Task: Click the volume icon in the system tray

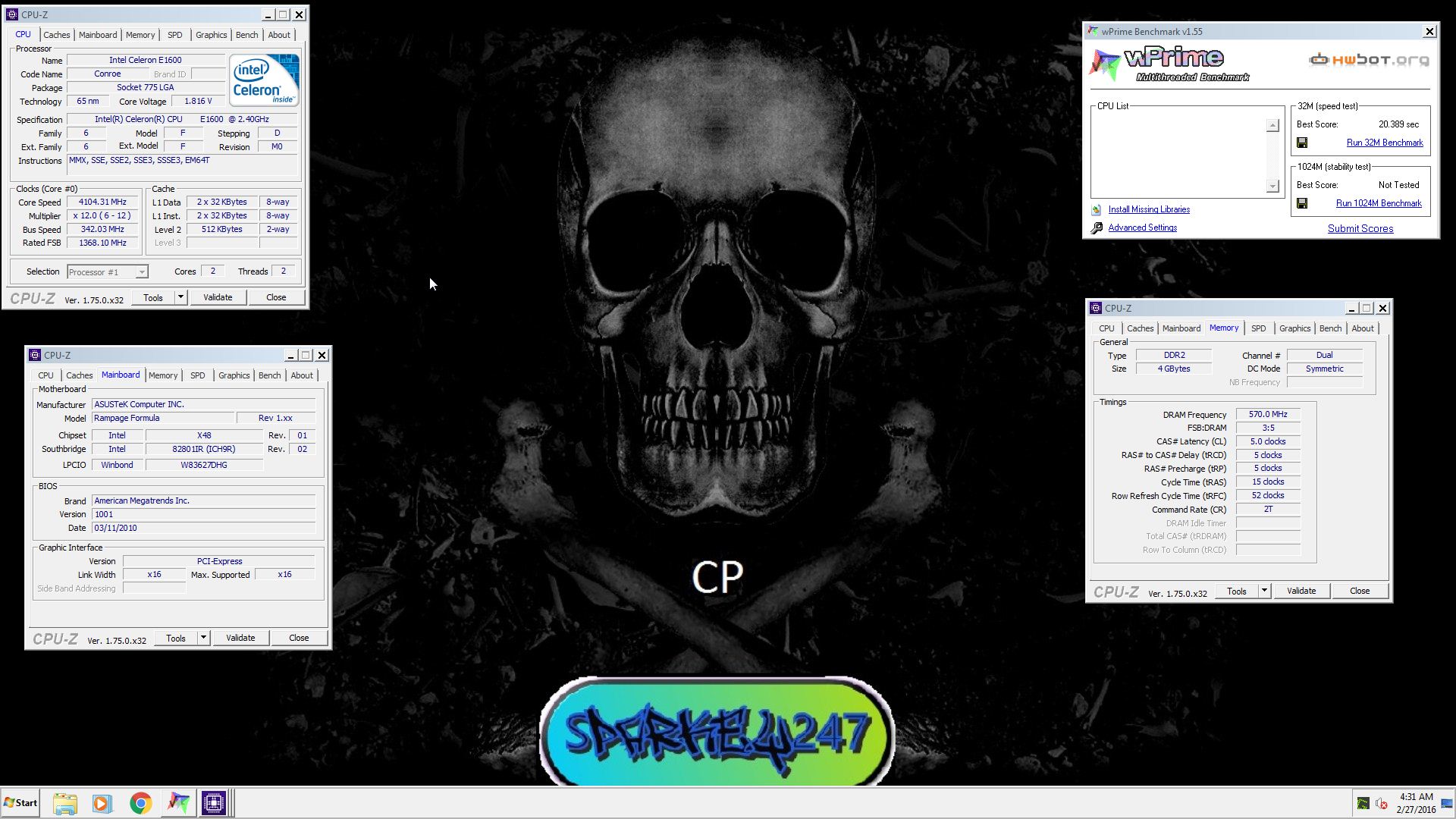Action: pyautogui.click(x=1382, y=804)
